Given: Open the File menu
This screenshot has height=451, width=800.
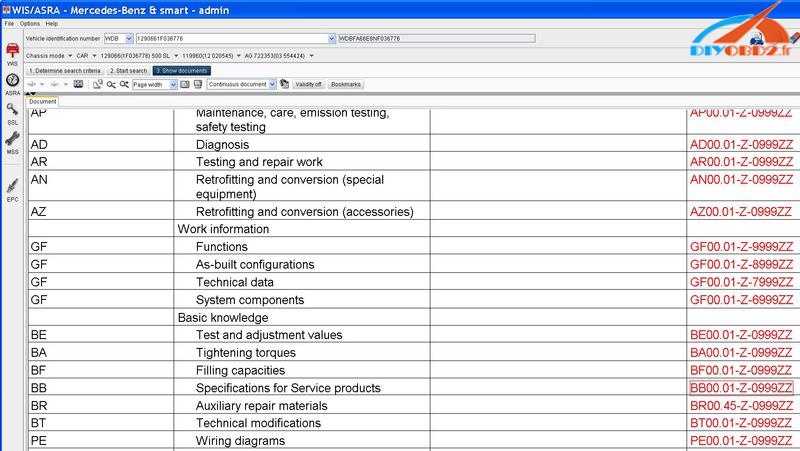Looking at the screenshot, I should (x=9, y=23).
